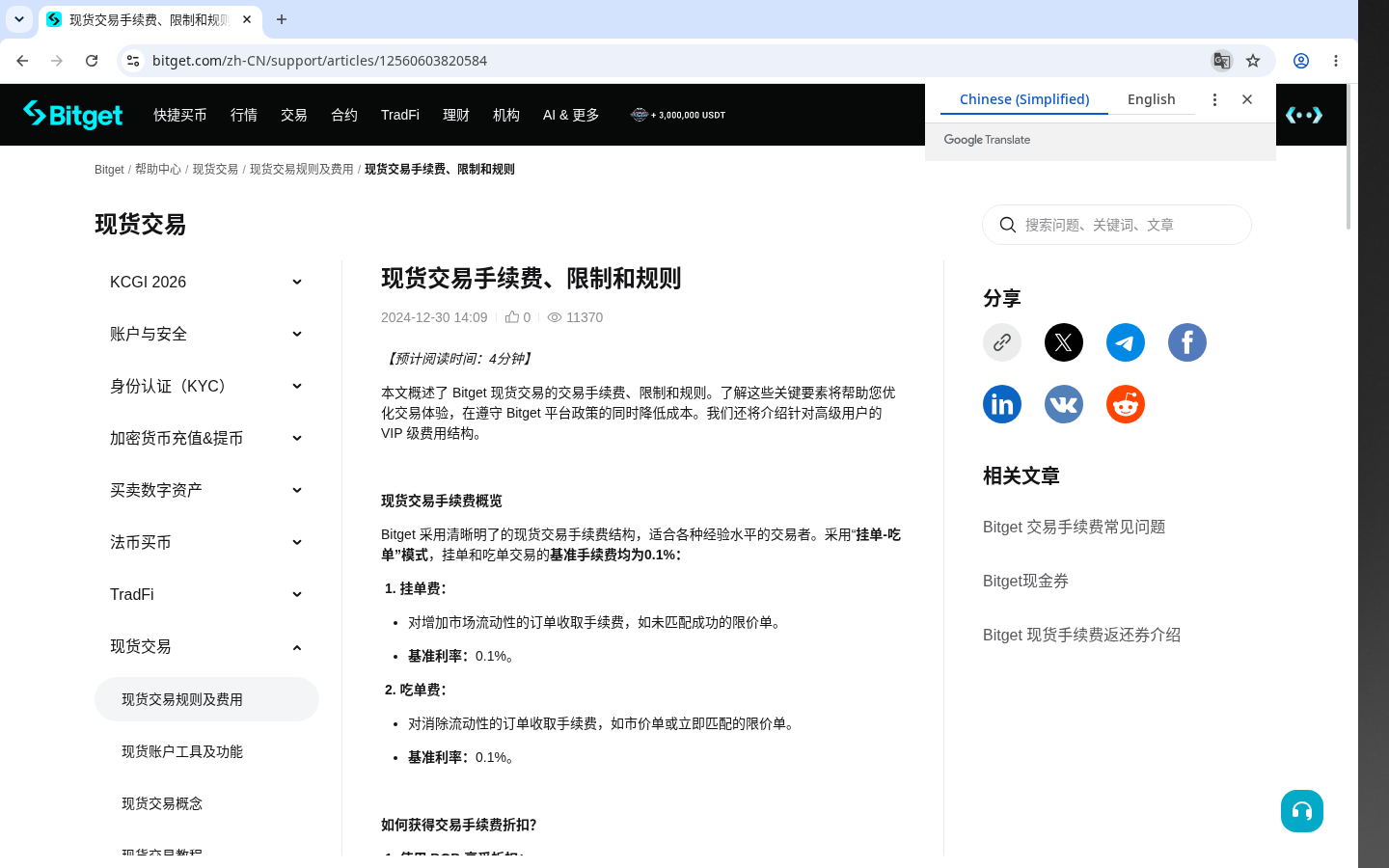Collapse 现货交易 sidebar section
Viewport: 1389px width, 868px height.
coord(206,646)
